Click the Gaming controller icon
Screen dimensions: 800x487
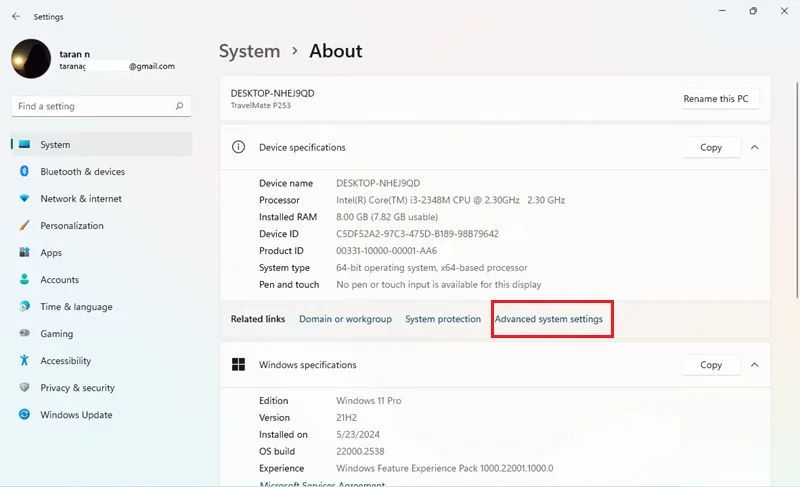[24, 333]
